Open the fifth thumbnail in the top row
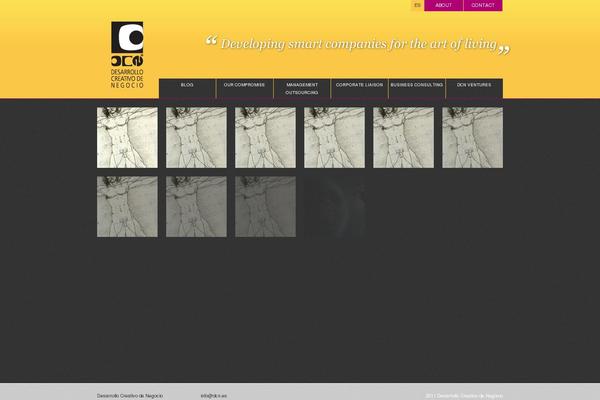 (404, 137)
